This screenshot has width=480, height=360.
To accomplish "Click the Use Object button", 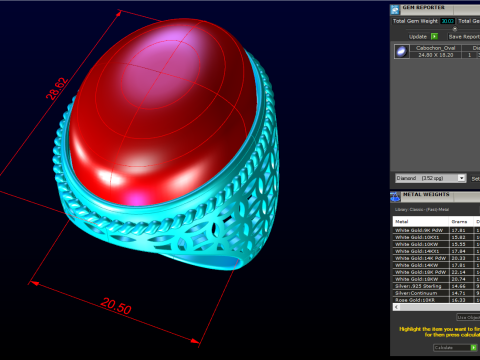I will pos(468,317).
